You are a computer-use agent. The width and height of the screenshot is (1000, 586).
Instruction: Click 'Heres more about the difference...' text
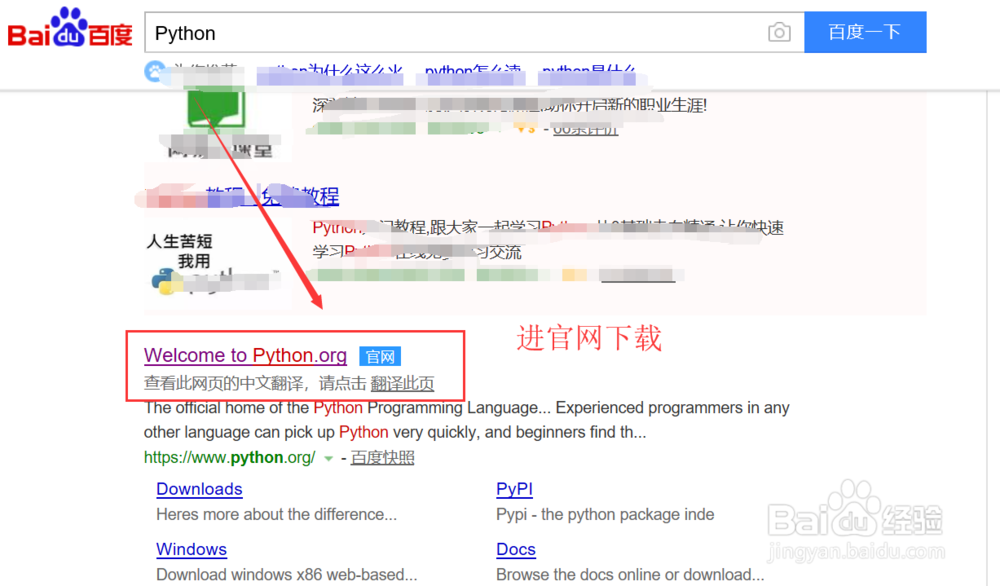pyautogui.click(x=277, y=515)
